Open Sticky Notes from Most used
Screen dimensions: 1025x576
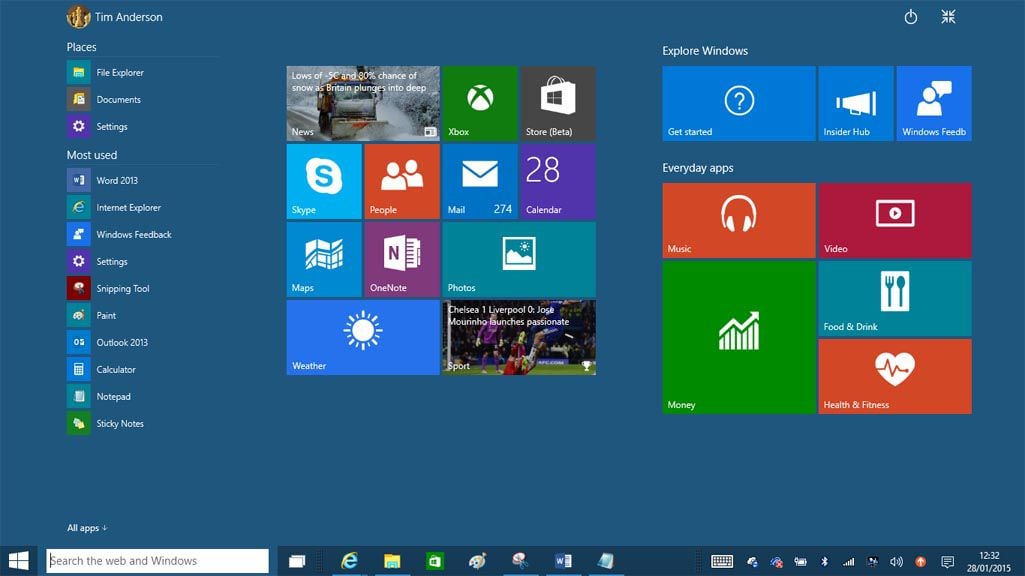click(141, 423)
